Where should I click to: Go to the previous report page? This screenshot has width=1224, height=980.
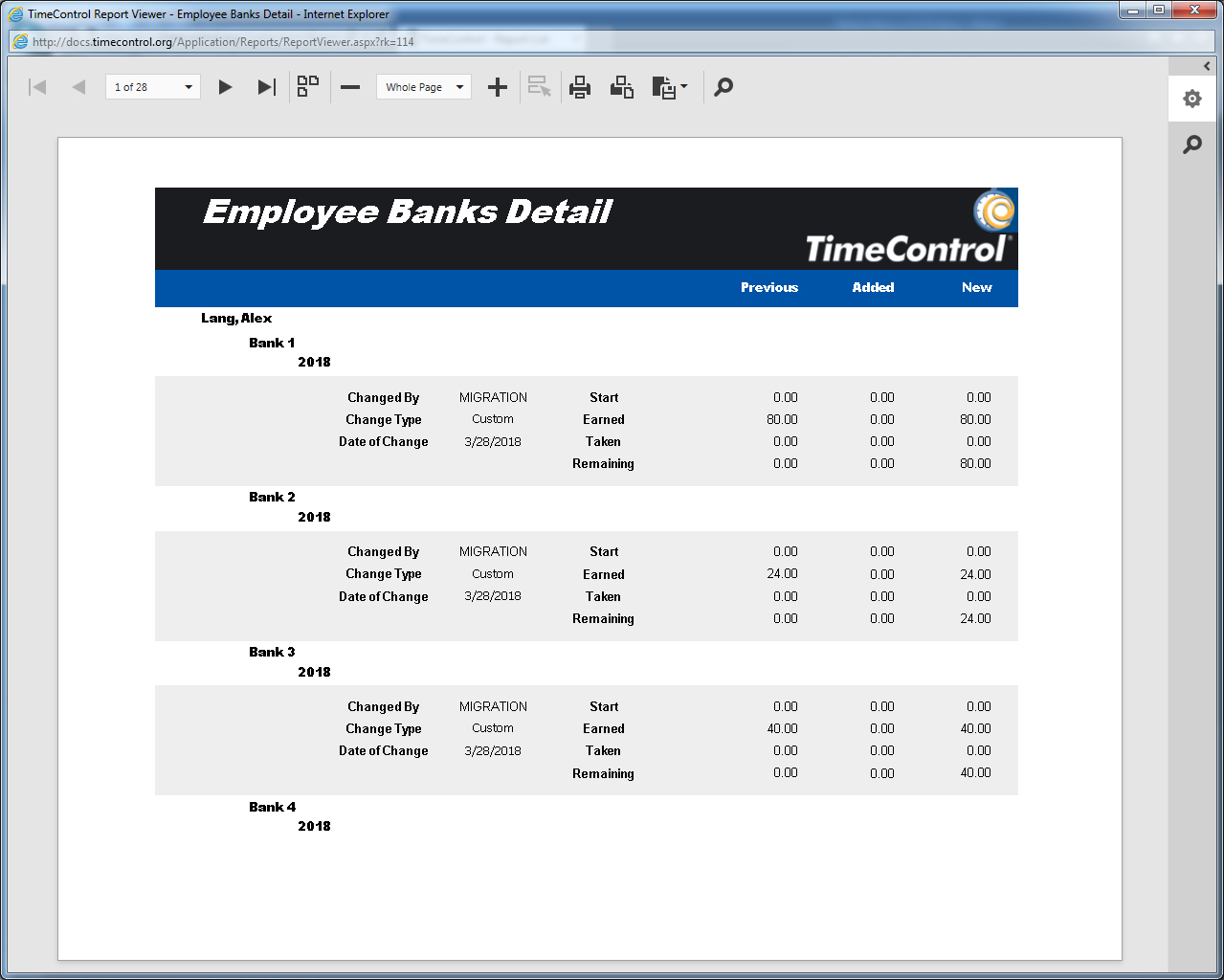coord(78,87)
